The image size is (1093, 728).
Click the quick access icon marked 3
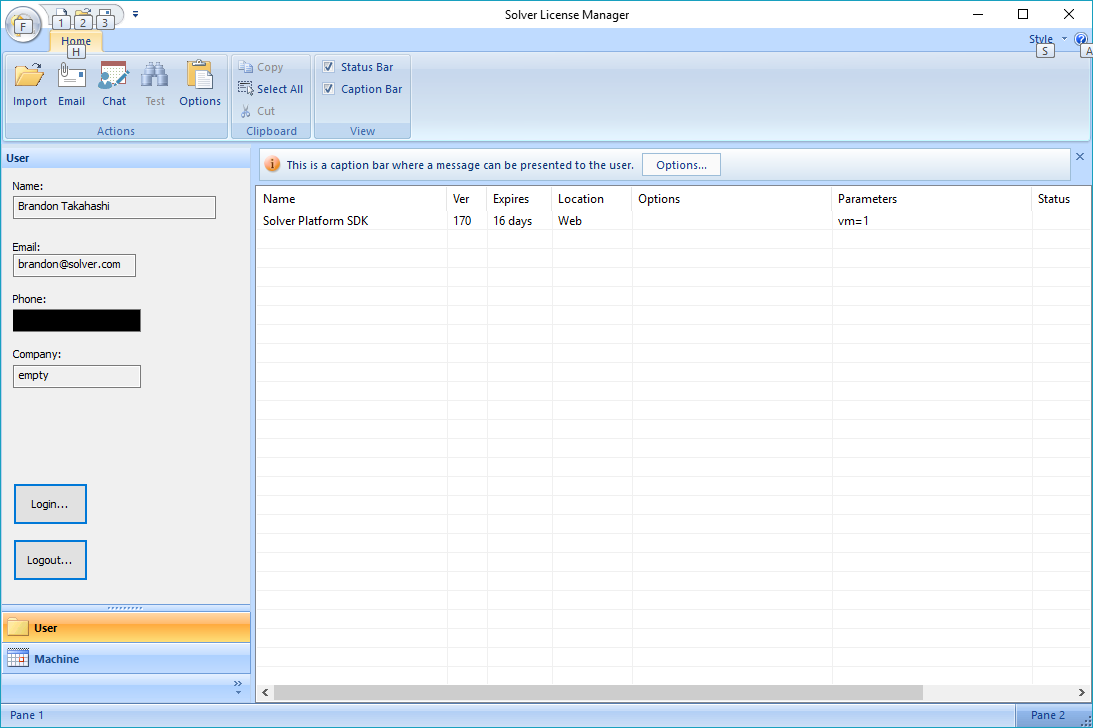coord(105,18)
